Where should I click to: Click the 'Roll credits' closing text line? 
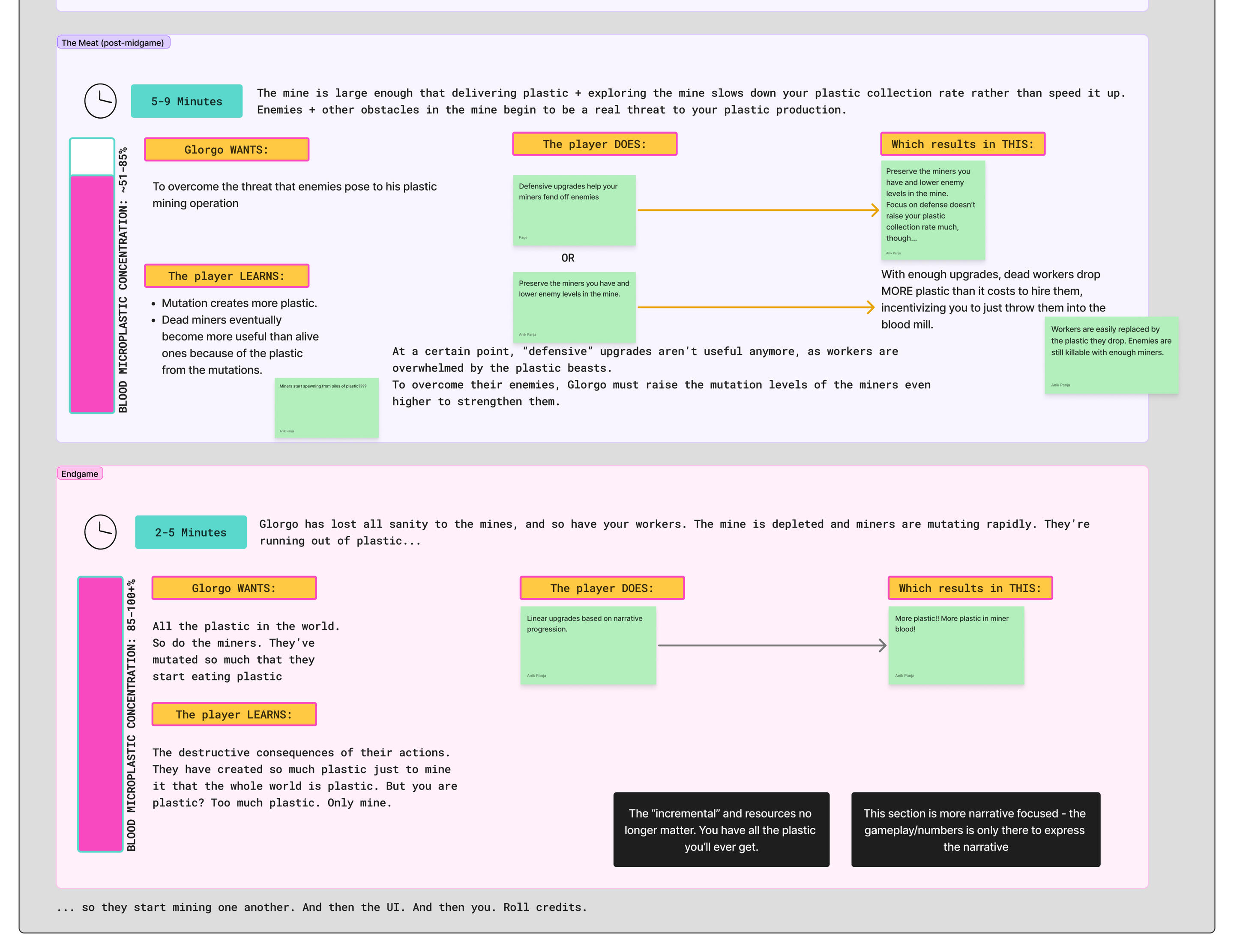(321, 907)
